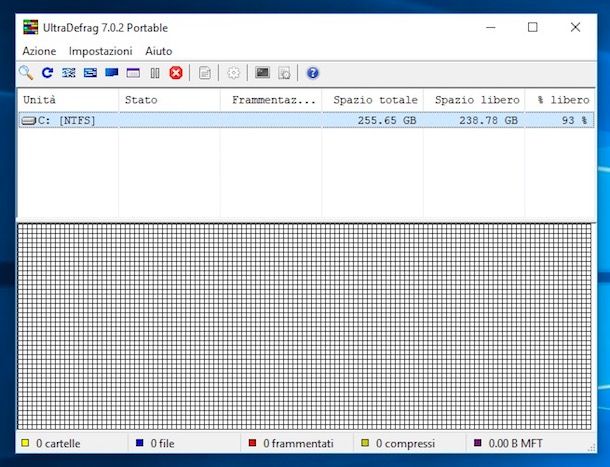Click the Quick optimization toolbar icon
Screen dimensions: 610x467
click(x=90, y=73)
